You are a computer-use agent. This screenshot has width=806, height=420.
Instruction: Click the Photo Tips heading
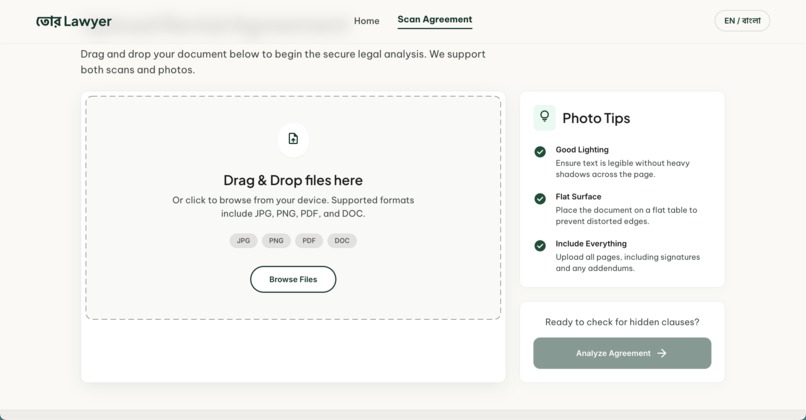tap(596, 118)
